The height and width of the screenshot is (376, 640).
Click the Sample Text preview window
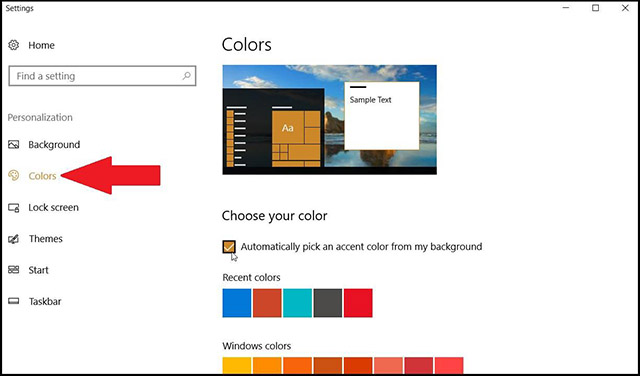point(382,116)
